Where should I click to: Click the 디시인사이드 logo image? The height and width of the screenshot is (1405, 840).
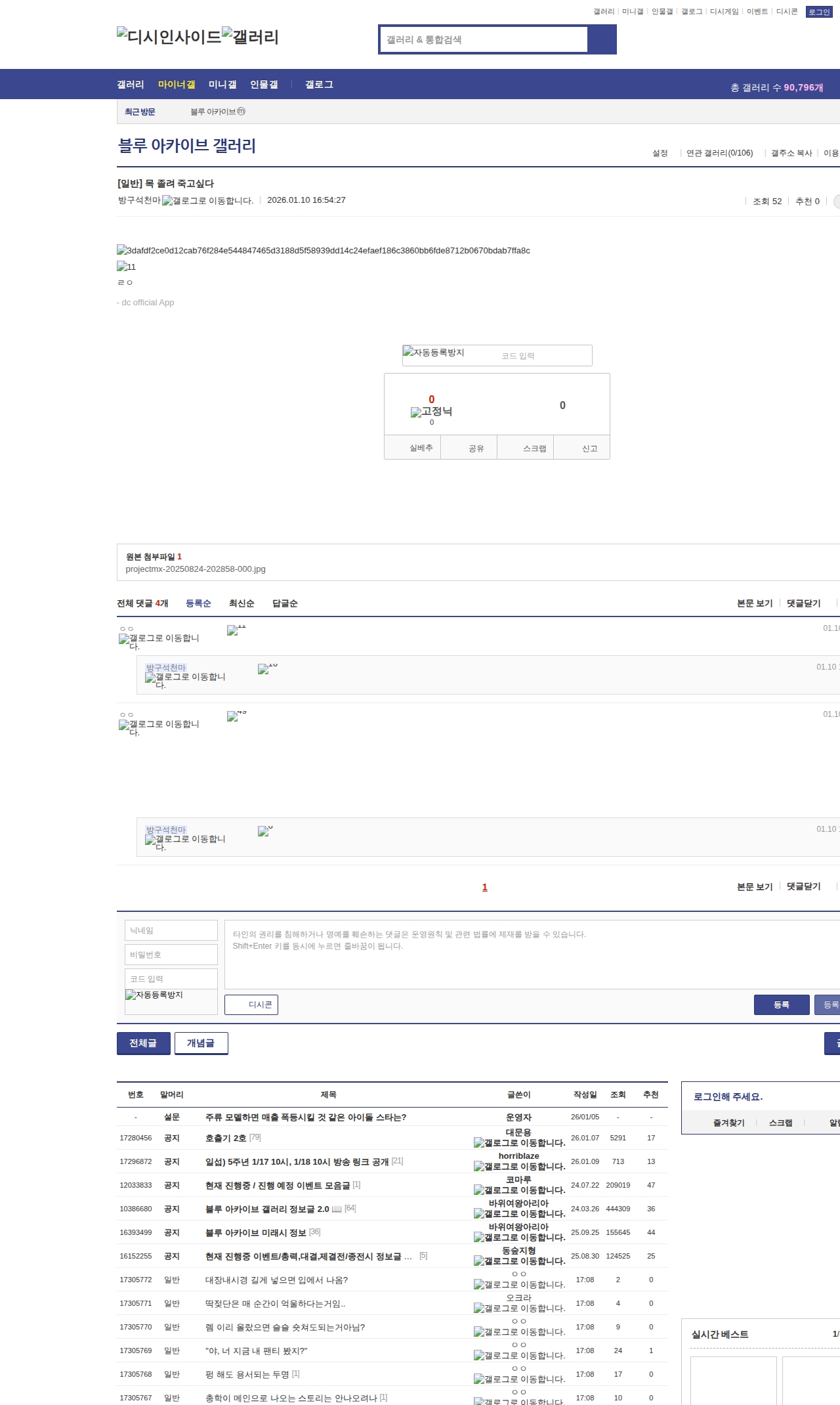[169, 37]
